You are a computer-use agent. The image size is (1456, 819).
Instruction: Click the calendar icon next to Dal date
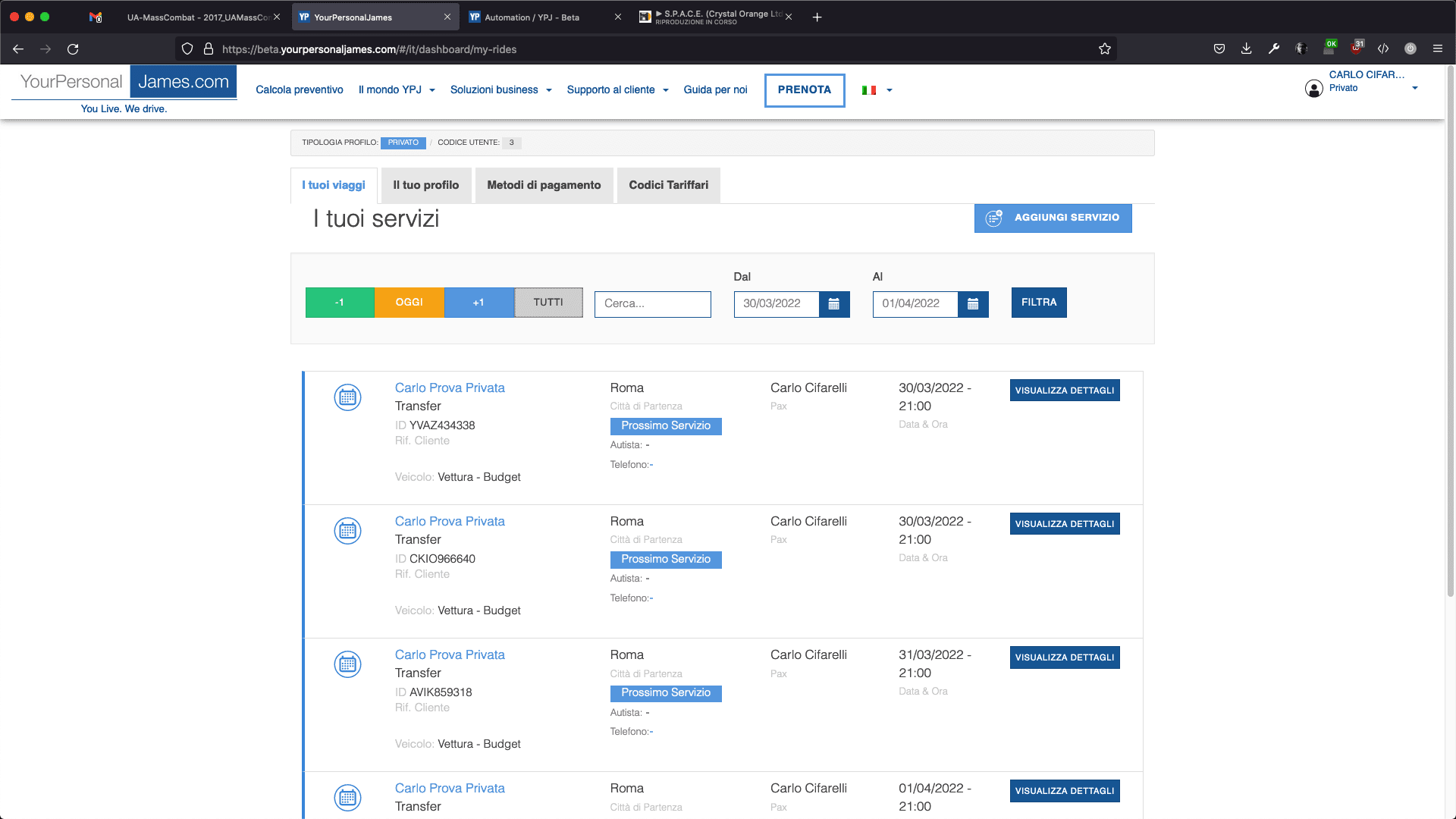tap(834, 304)
